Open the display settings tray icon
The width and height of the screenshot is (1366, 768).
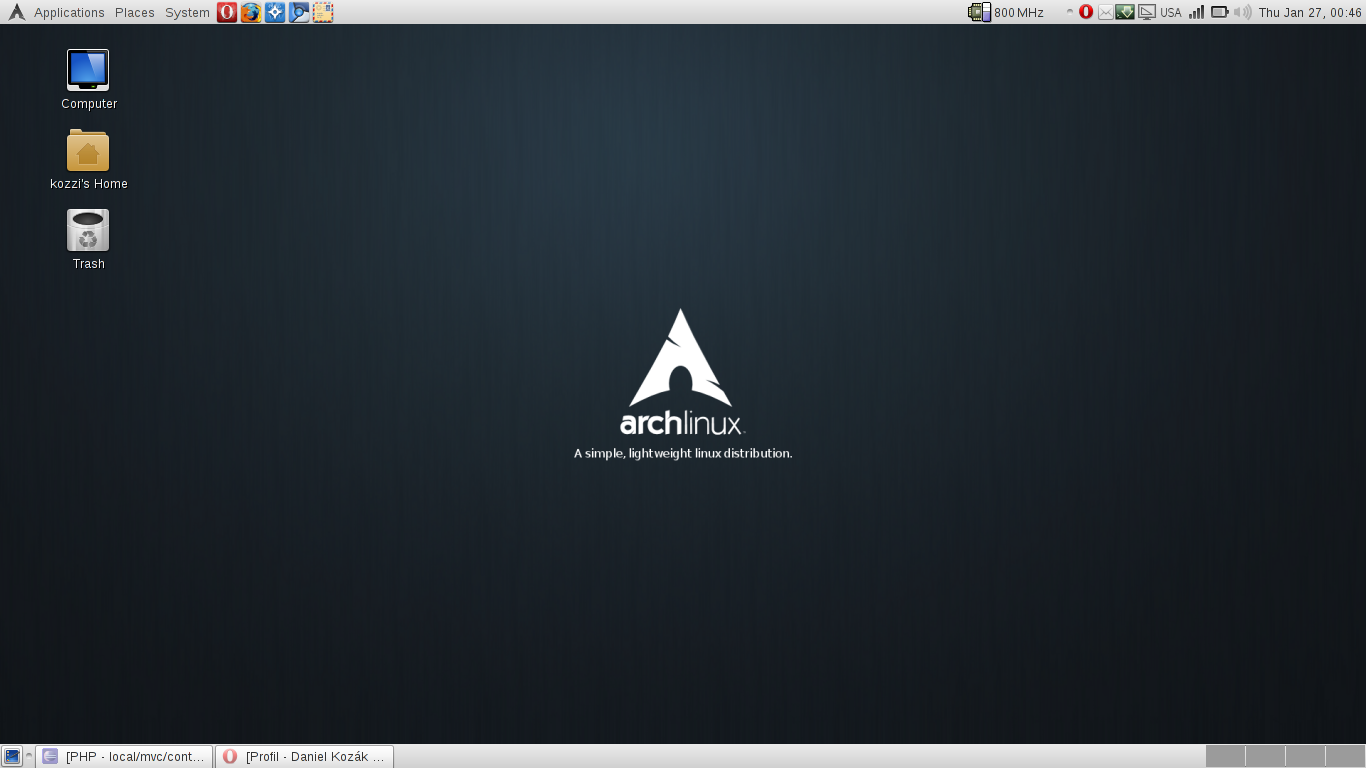point(1147,12)
